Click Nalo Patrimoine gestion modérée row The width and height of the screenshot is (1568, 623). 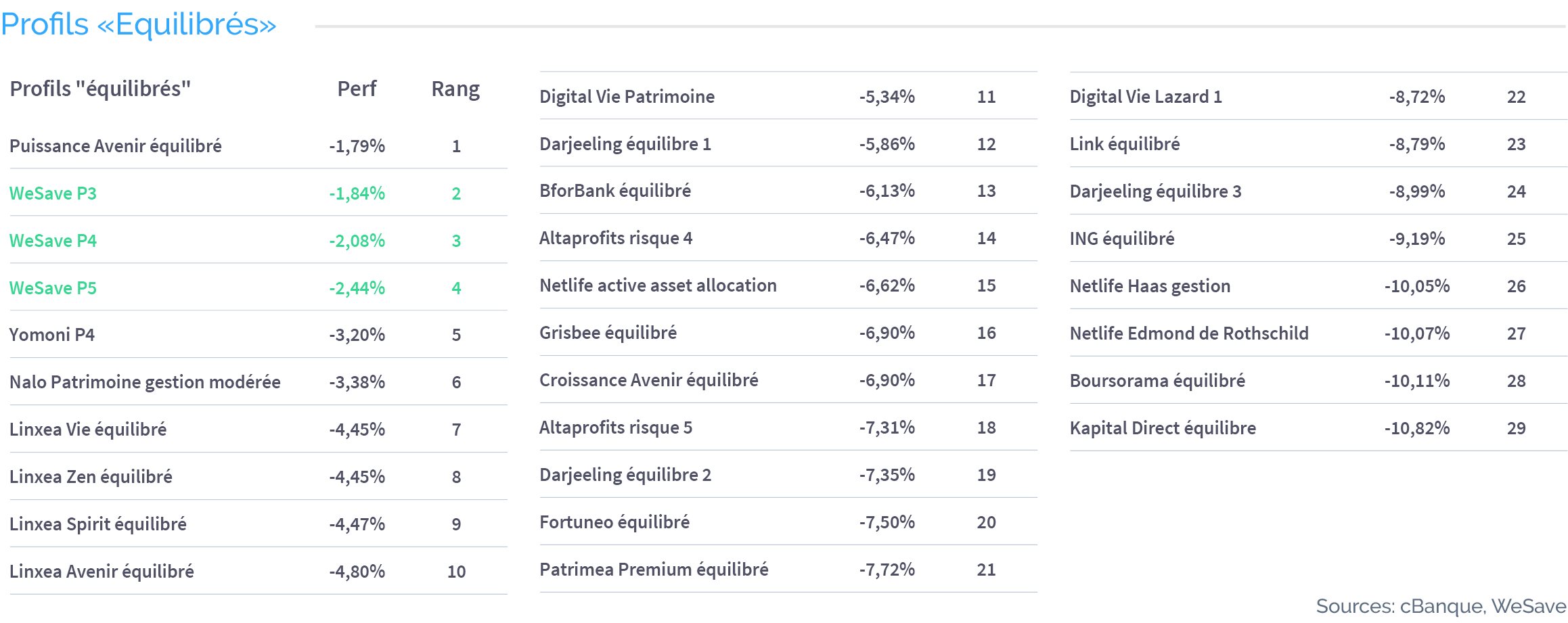click(x=259, y=382)
